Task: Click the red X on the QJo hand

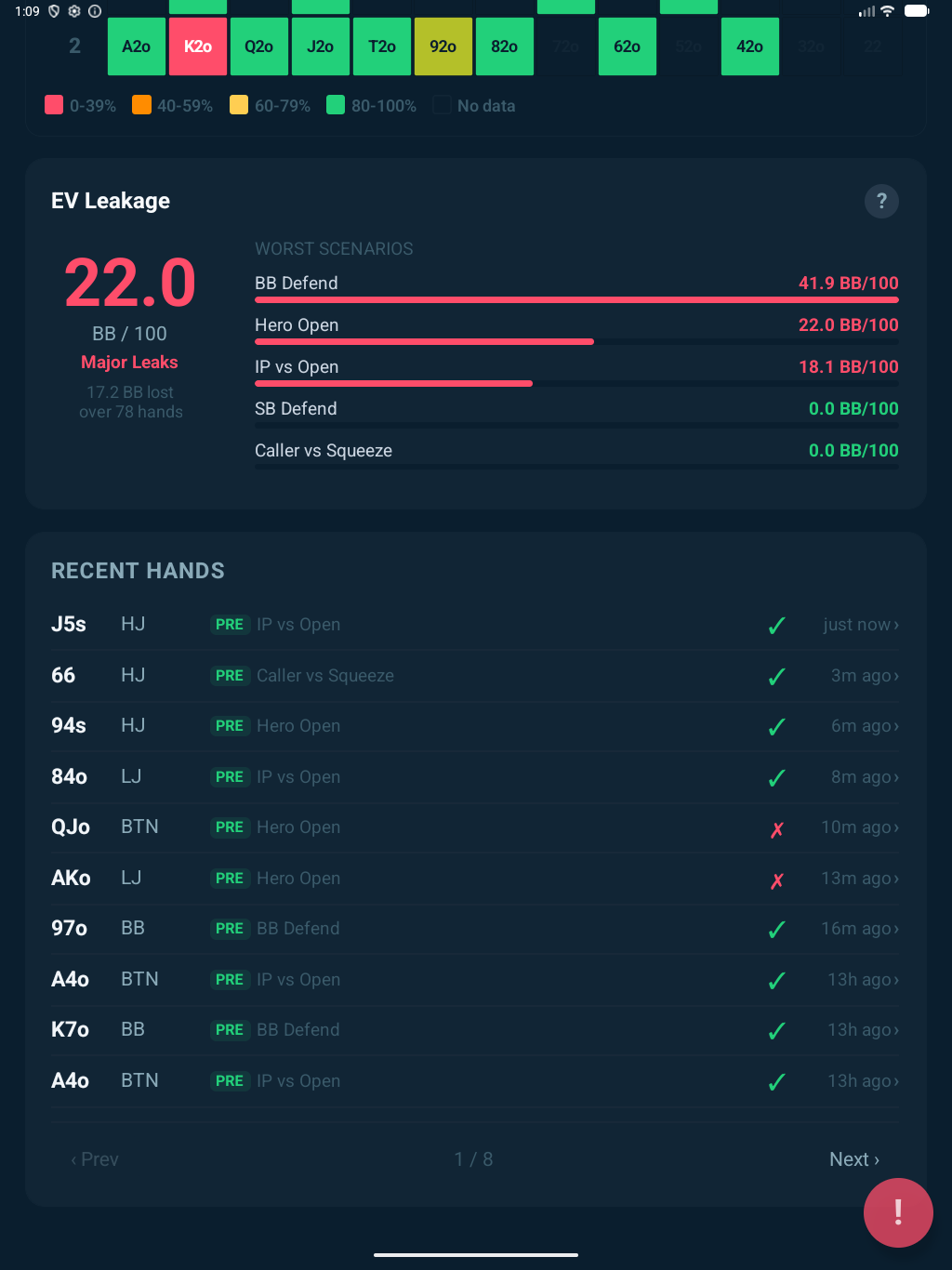Action: (777, 829)
